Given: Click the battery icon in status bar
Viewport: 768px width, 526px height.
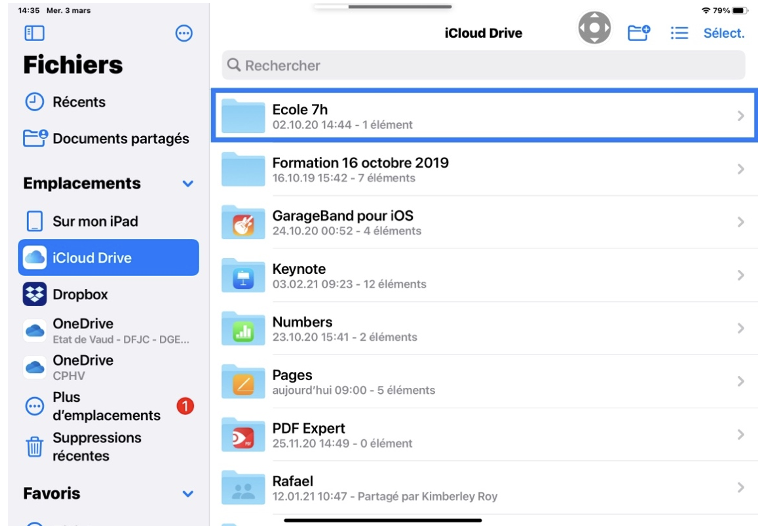Looking at the screenshot, I should [740, 10].
